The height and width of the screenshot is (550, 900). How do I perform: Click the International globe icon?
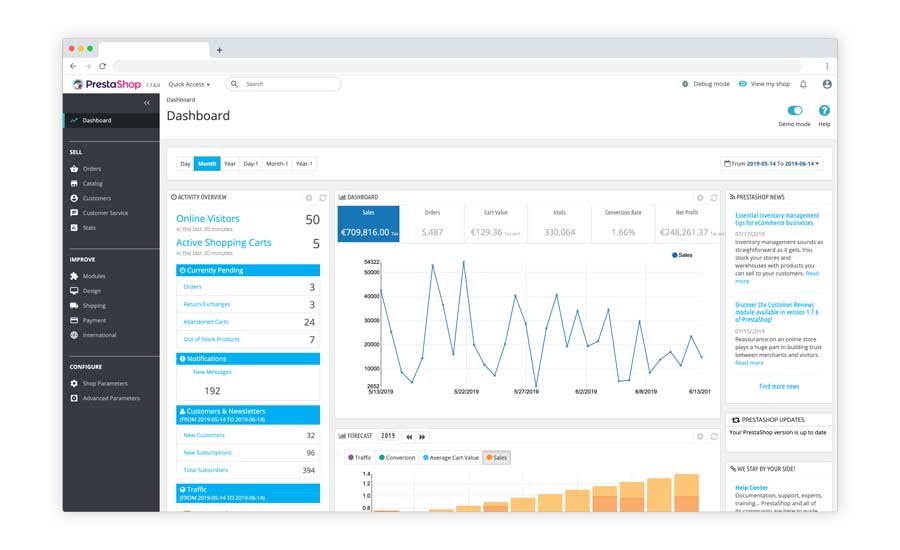click(74, 335)
